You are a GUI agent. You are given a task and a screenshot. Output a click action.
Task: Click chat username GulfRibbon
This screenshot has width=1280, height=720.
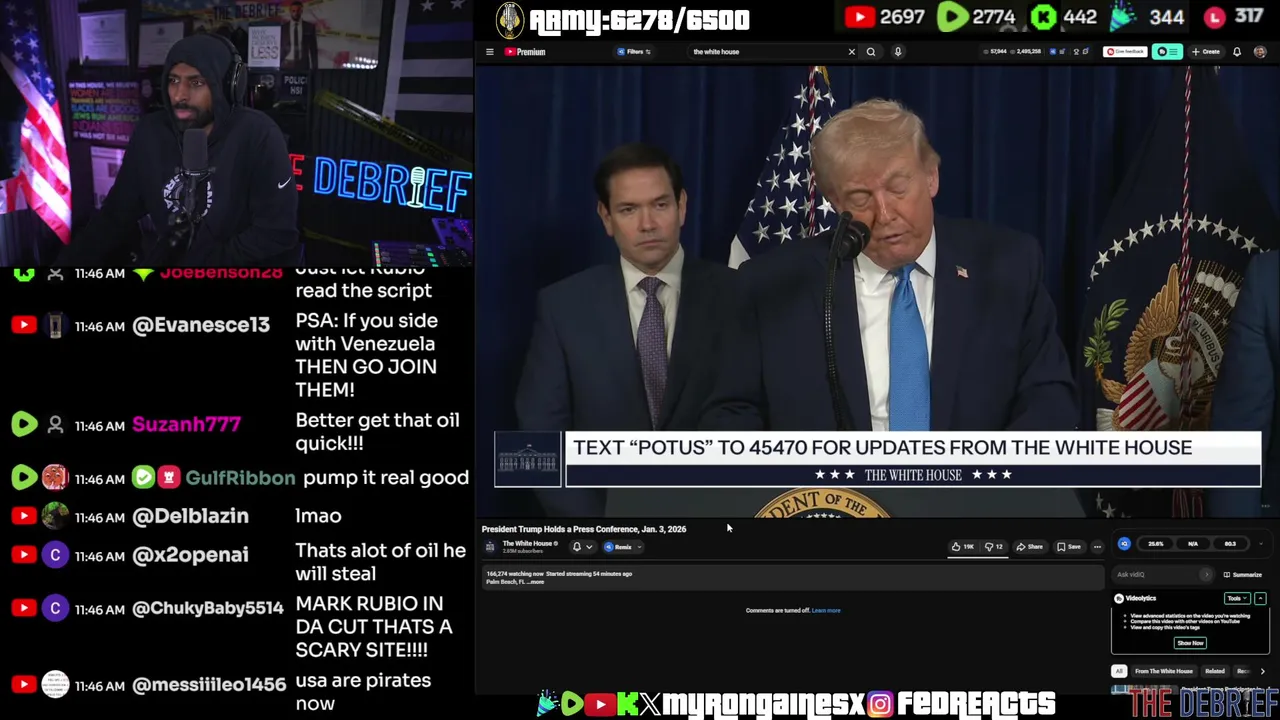point(240,478)
